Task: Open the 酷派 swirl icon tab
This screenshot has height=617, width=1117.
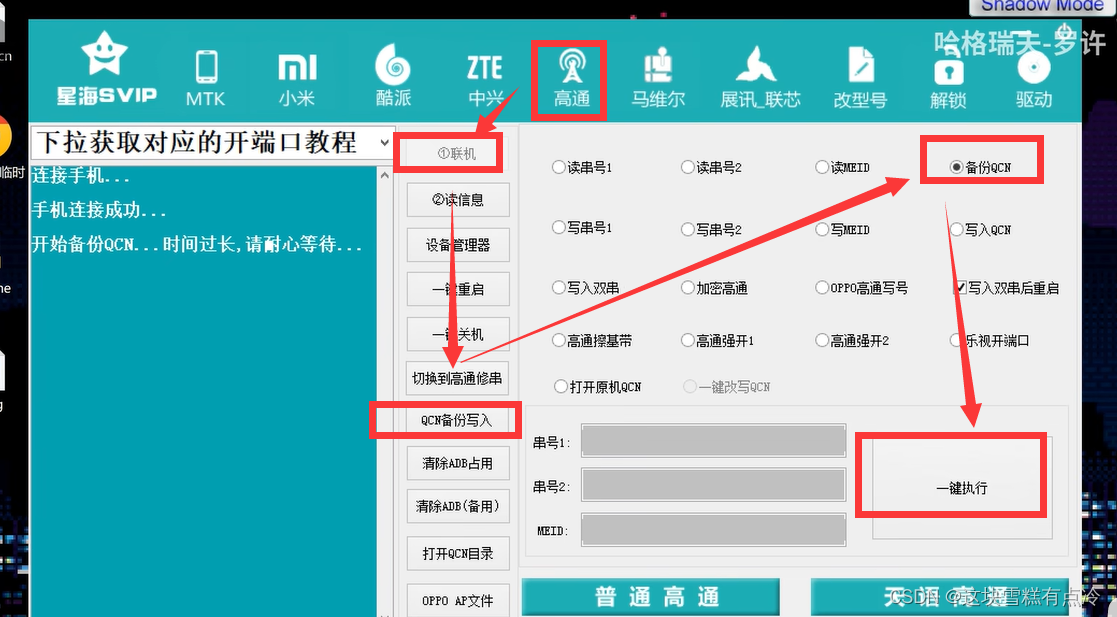Action: point(393,76)
